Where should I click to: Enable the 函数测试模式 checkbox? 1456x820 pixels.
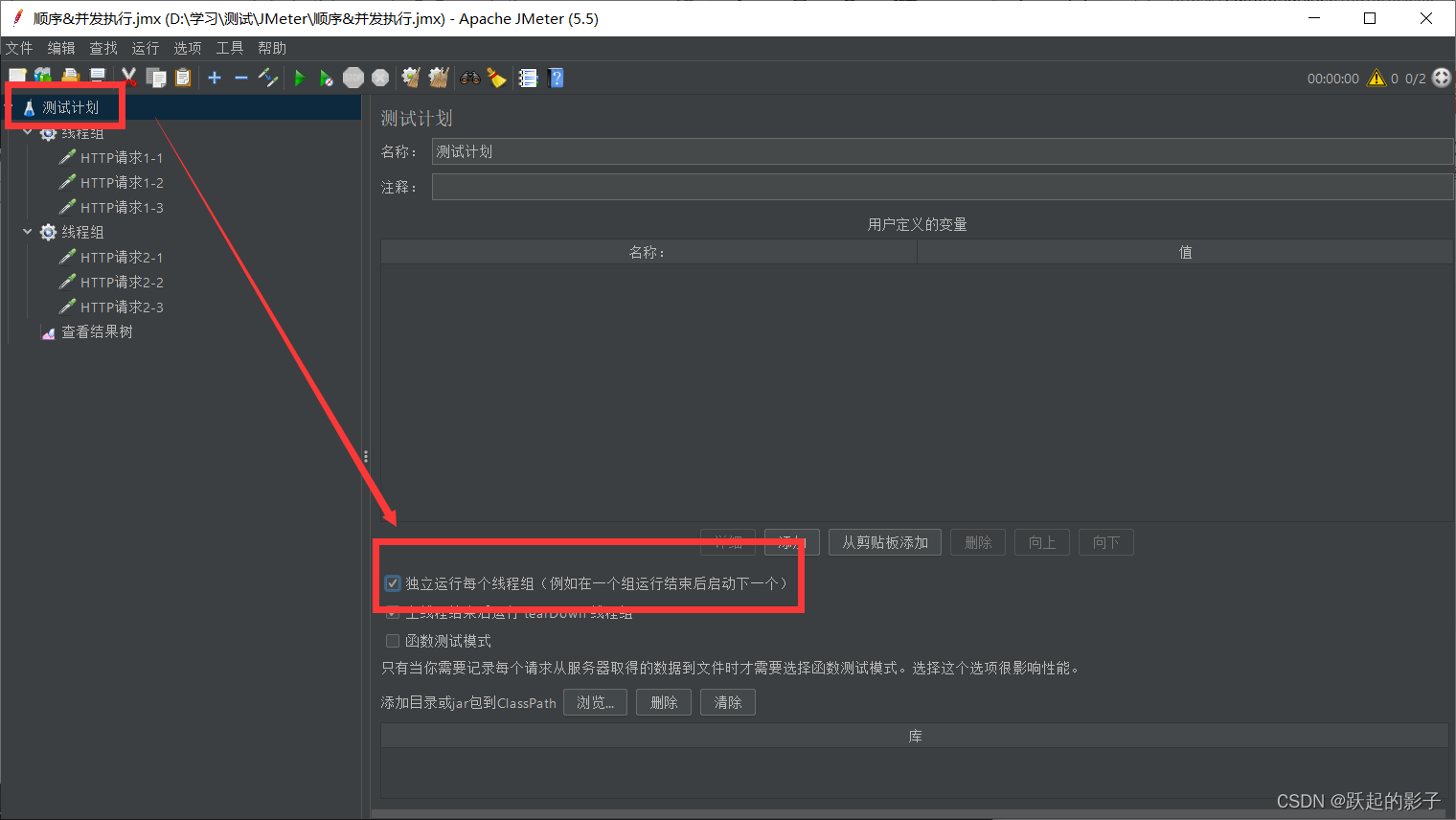coord(393,641)
